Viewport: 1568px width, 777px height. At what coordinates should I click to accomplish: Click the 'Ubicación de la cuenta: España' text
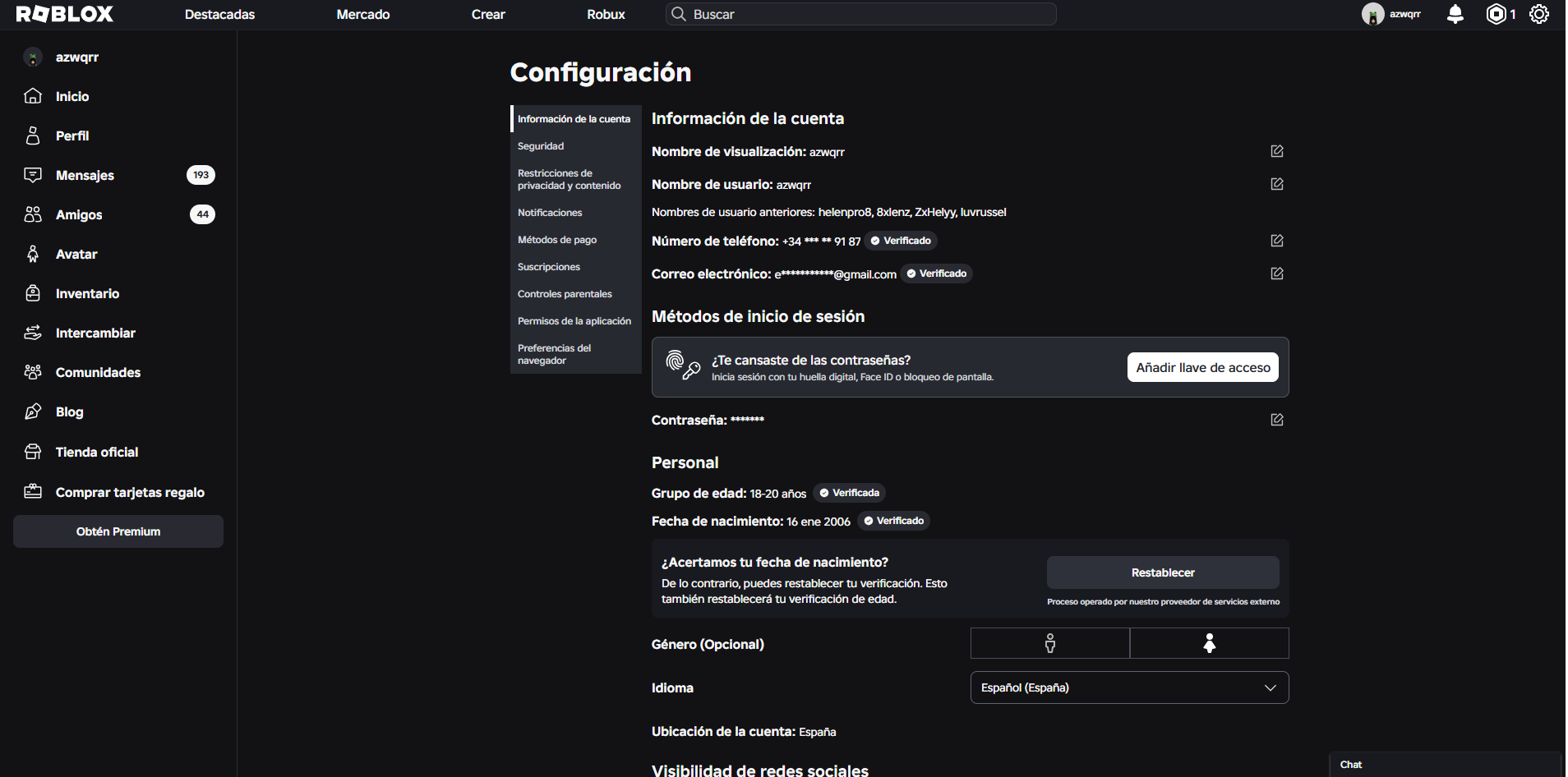(x=744, y=732)
